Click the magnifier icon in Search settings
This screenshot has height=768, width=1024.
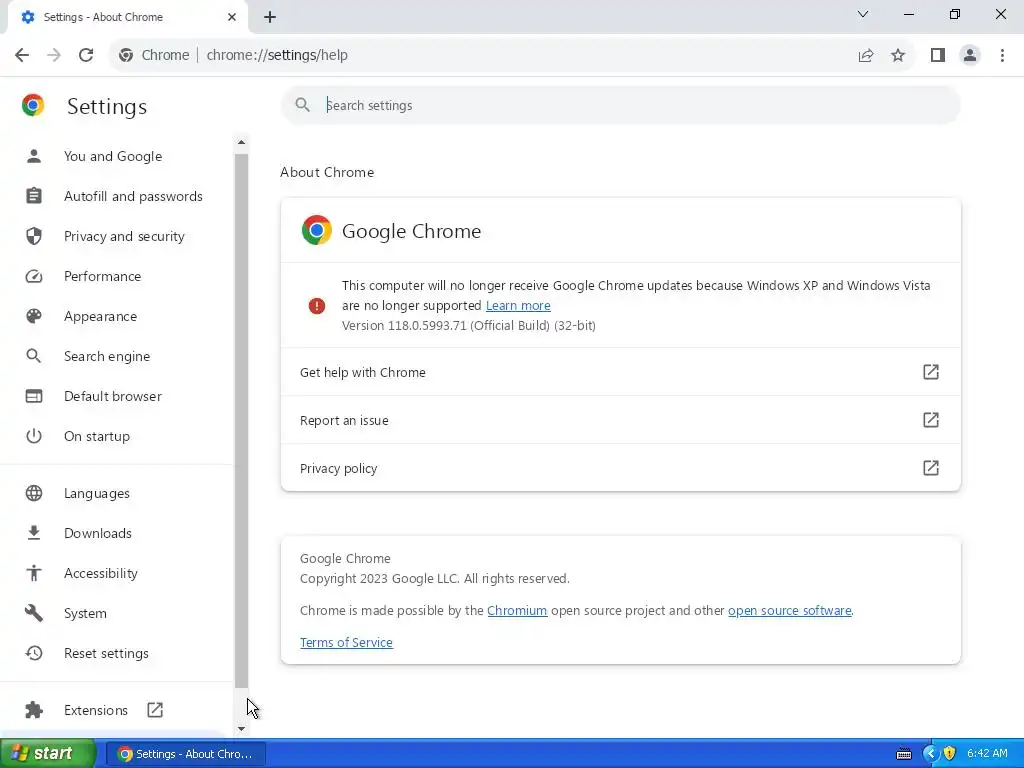point(302,104)
